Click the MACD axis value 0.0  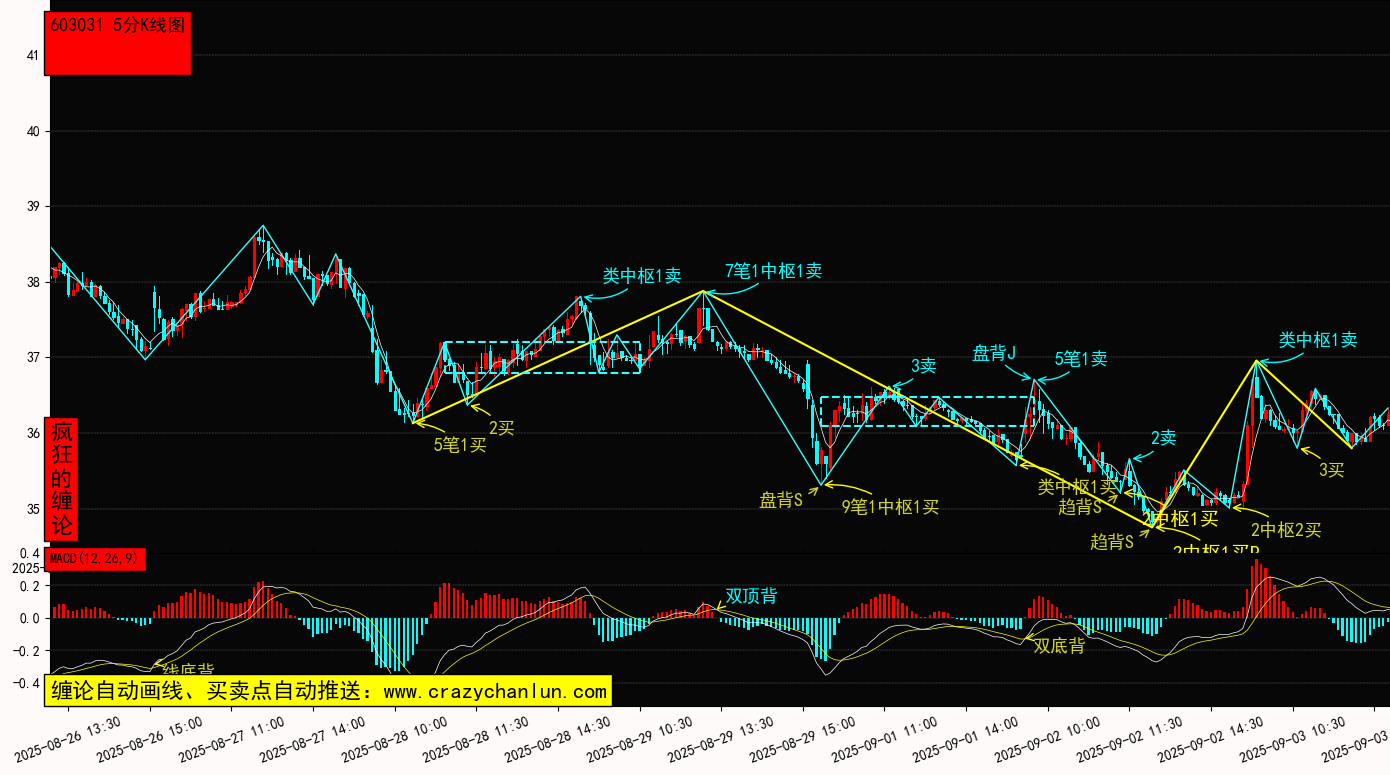(x=30, y=619)
